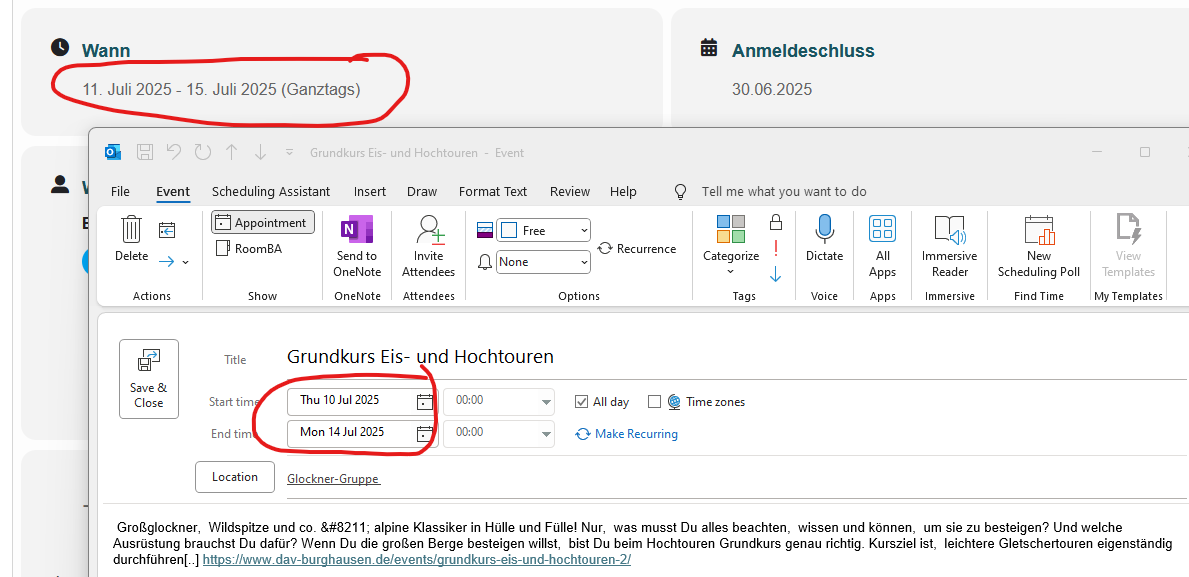Click the Tell Me lightbulb icon
The height and width of the screenshot is (577, 1189).
[x=681, y=192]
